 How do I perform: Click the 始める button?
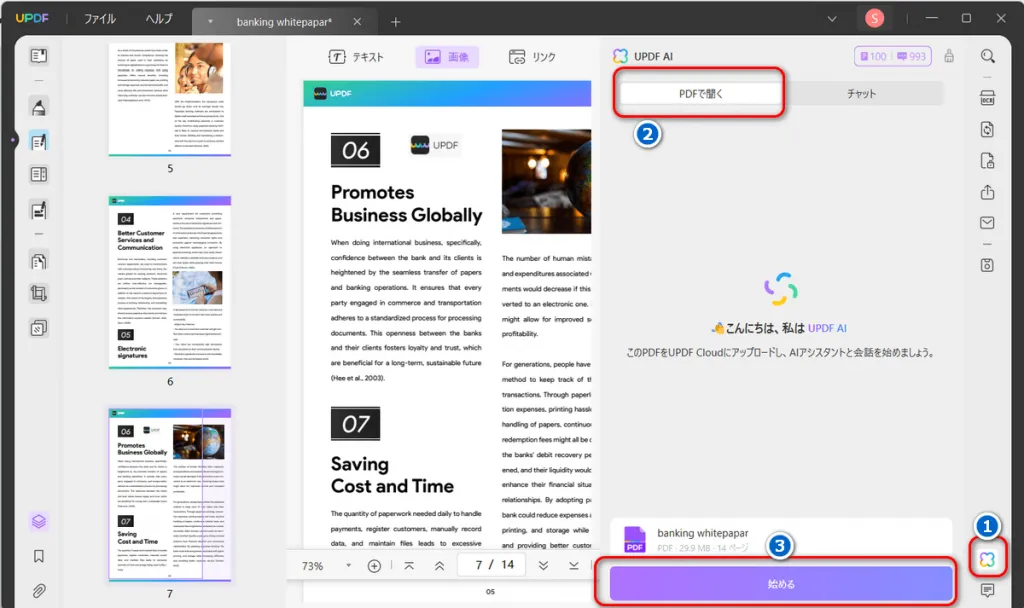tap(781, 584)
